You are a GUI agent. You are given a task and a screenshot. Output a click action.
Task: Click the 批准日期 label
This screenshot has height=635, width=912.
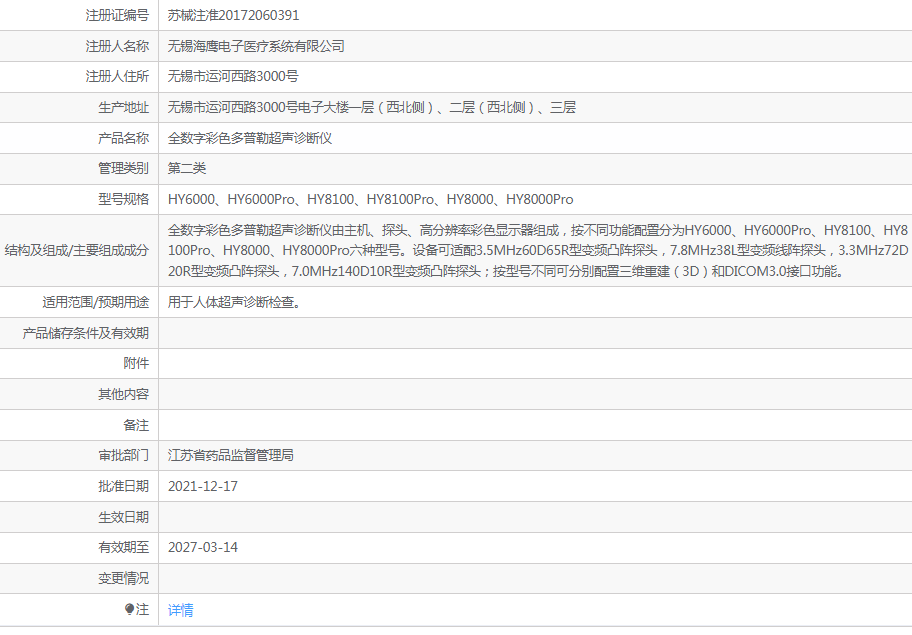(123, 486)
